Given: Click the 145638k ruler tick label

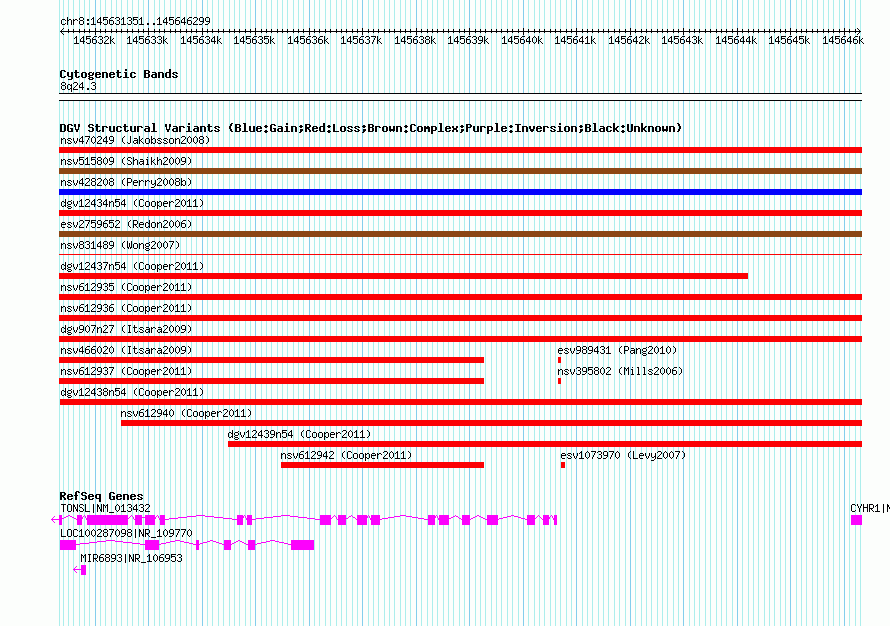Looking at the screenshot, I should coord(415,40).
